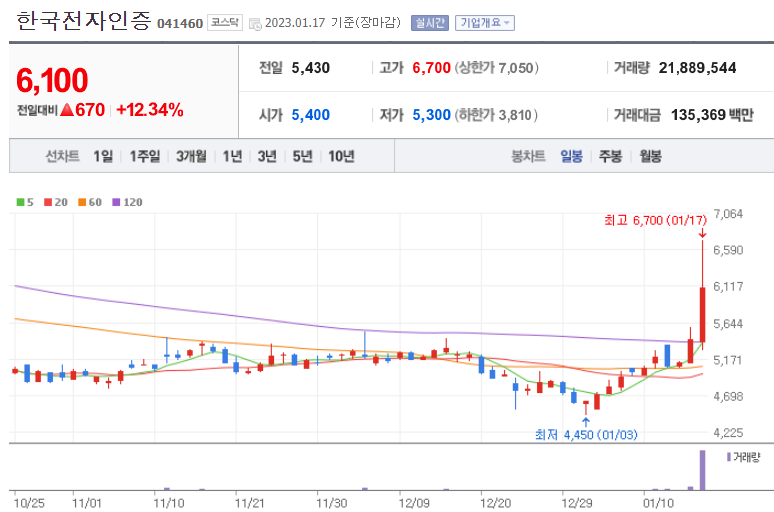Click the +12.34% change rate
Image resolution: width=774 pixels, height=512 pixels.
point(150,110)
